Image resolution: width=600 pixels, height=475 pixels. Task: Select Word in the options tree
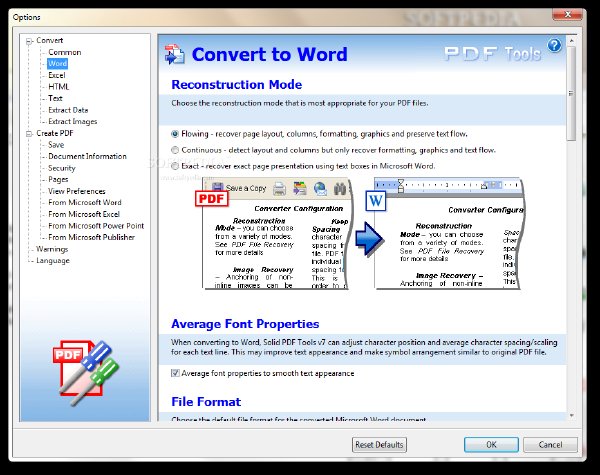pyautogui.click(x=58, y=64)
